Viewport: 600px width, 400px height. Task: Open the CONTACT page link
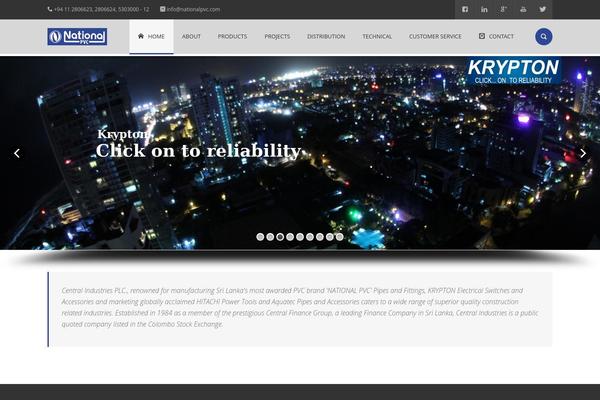coord(501,36)
